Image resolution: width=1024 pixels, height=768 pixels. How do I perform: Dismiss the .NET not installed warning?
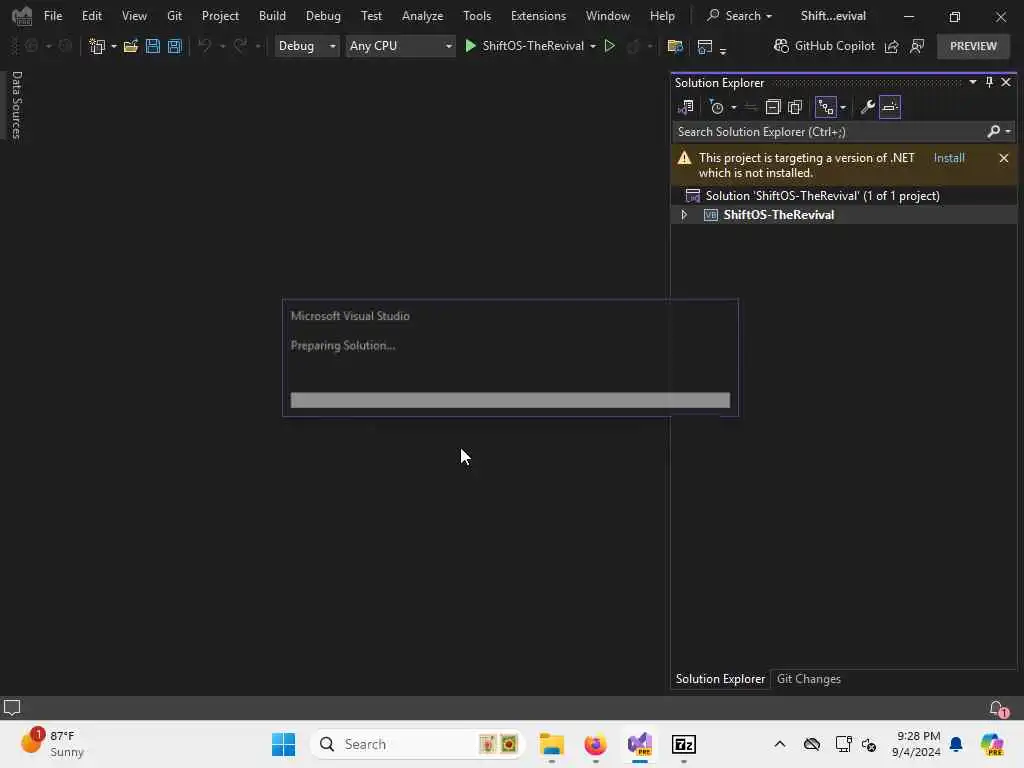[x=1004, y=158]
